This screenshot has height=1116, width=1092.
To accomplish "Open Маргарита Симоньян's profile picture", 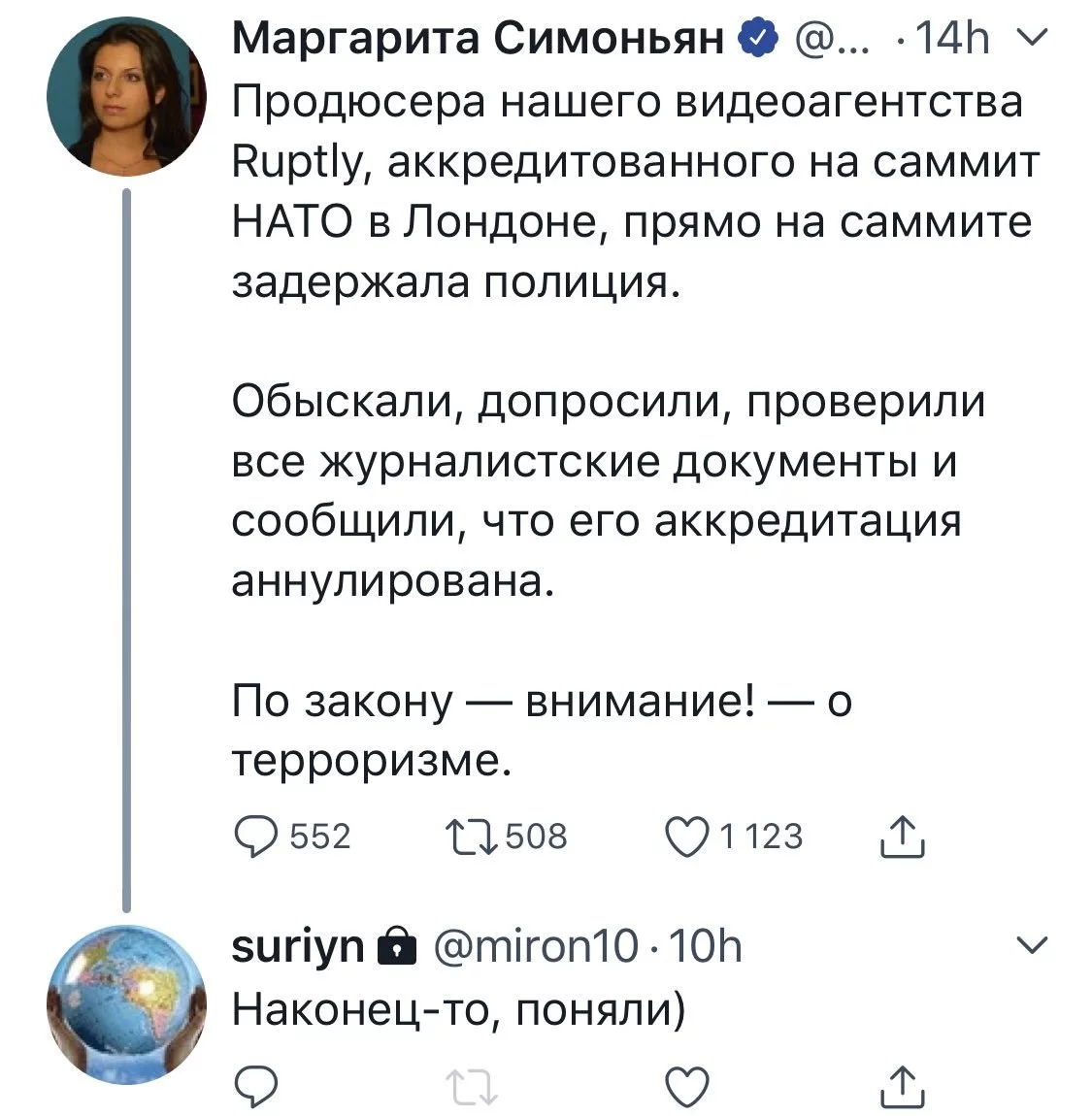I will click(126, 95).
